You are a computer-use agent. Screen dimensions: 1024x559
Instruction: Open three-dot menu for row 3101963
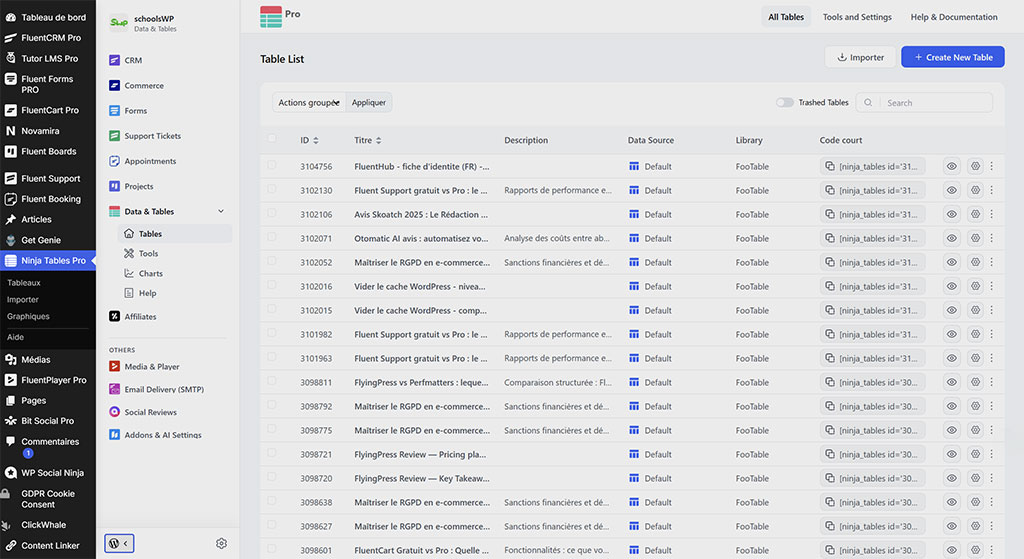tap(991, 358)
